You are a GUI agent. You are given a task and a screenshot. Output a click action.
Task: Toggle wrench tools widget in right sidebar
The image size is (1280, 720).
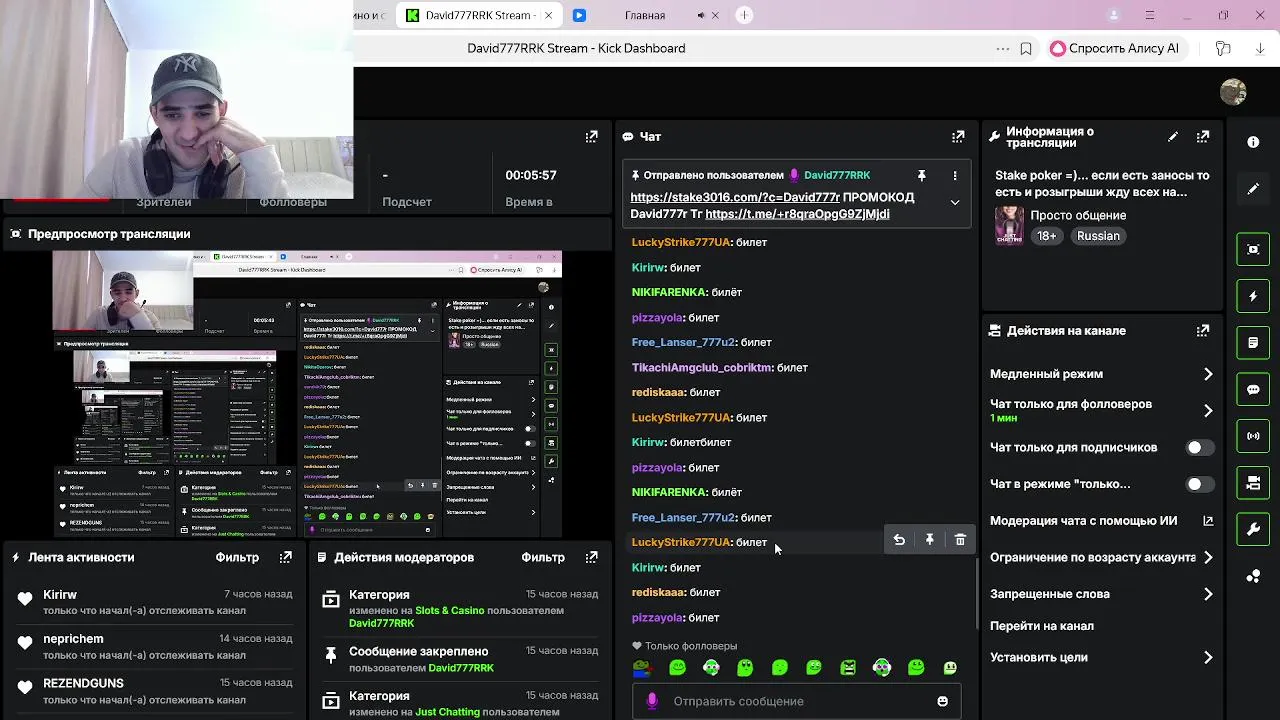pos(1253,529)
